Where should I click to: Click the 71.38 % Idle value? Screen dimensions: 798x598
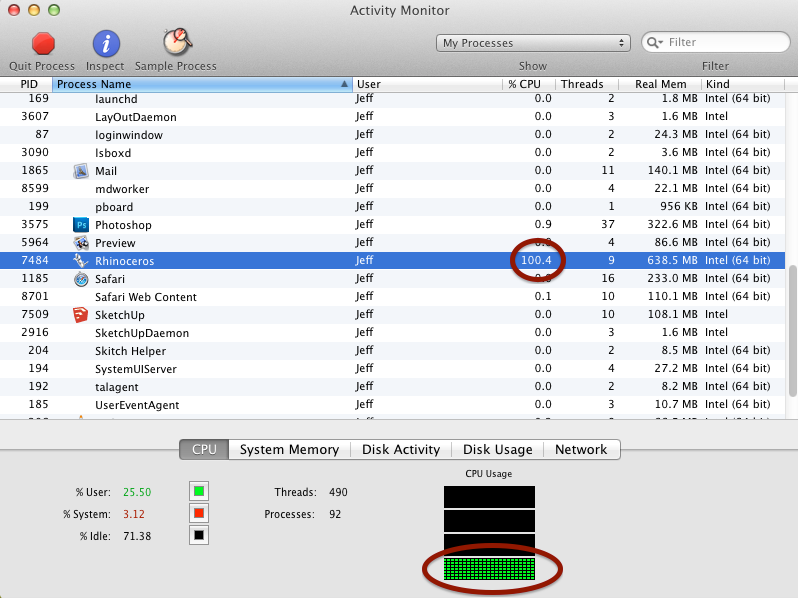tap(137, 536)
